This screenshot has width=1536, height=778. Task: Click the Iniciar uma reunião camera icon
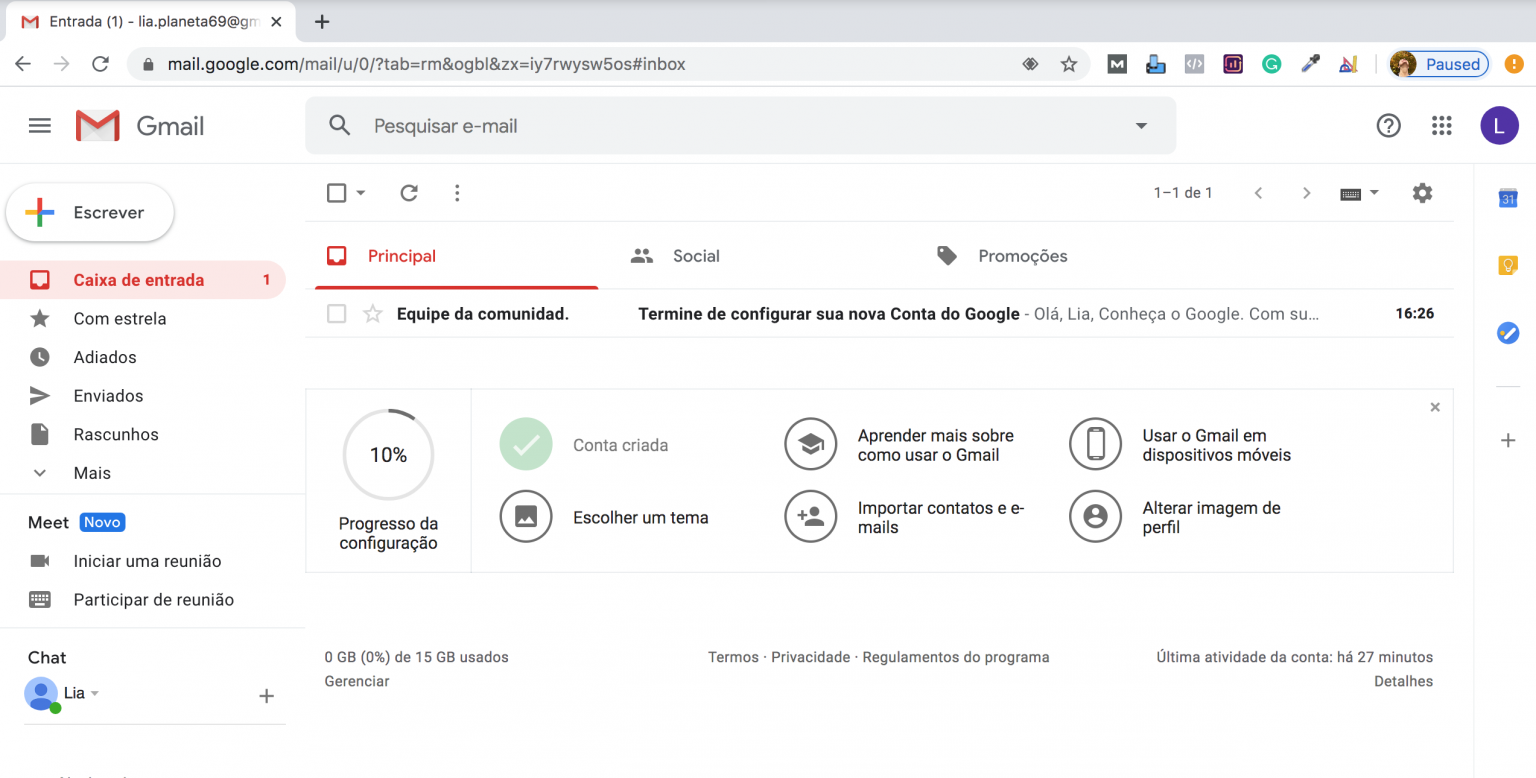[x=41, y=561]
